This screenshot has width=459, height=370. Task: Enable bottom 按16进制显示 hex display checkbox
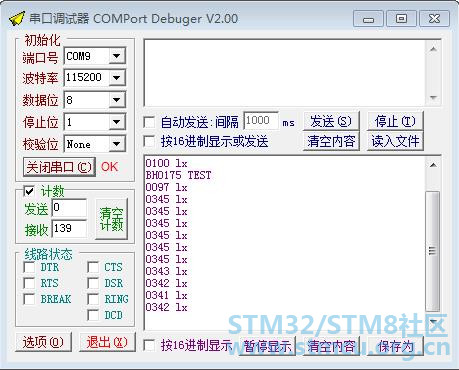coord(149,345)
